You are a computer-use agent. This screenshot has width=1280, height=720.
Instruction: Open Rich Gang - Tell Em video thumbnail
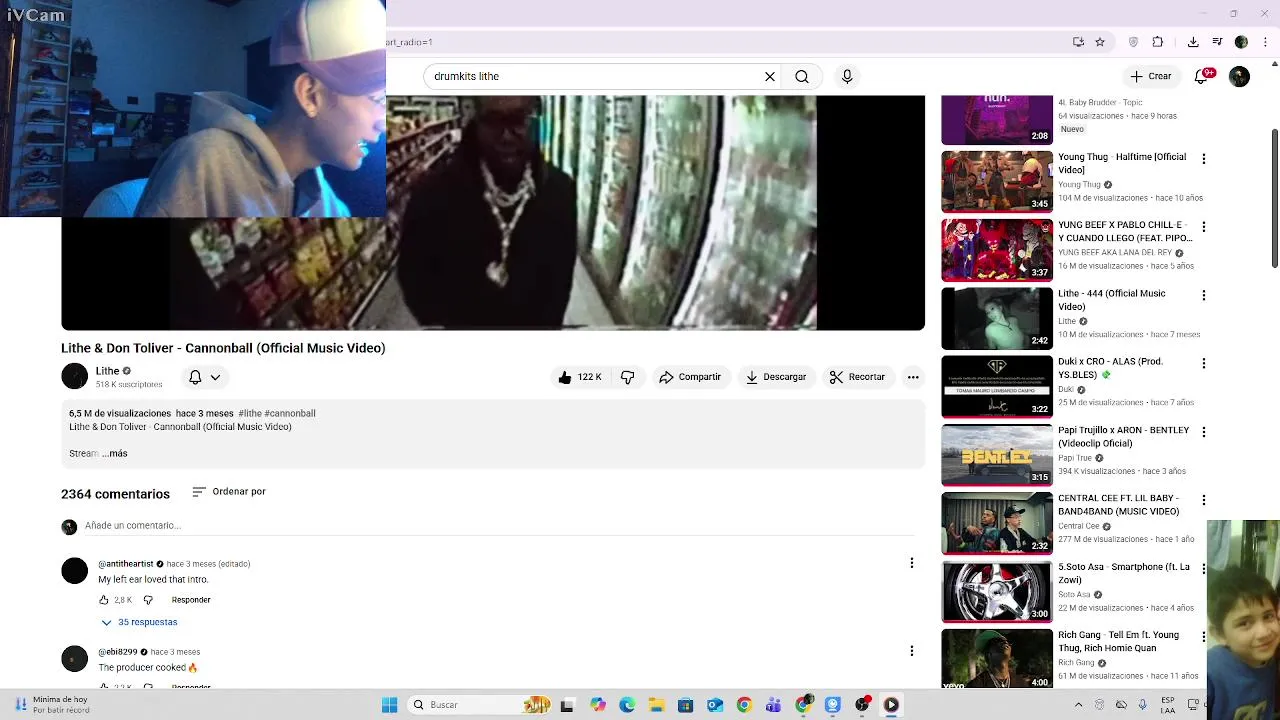coord(997,657)
